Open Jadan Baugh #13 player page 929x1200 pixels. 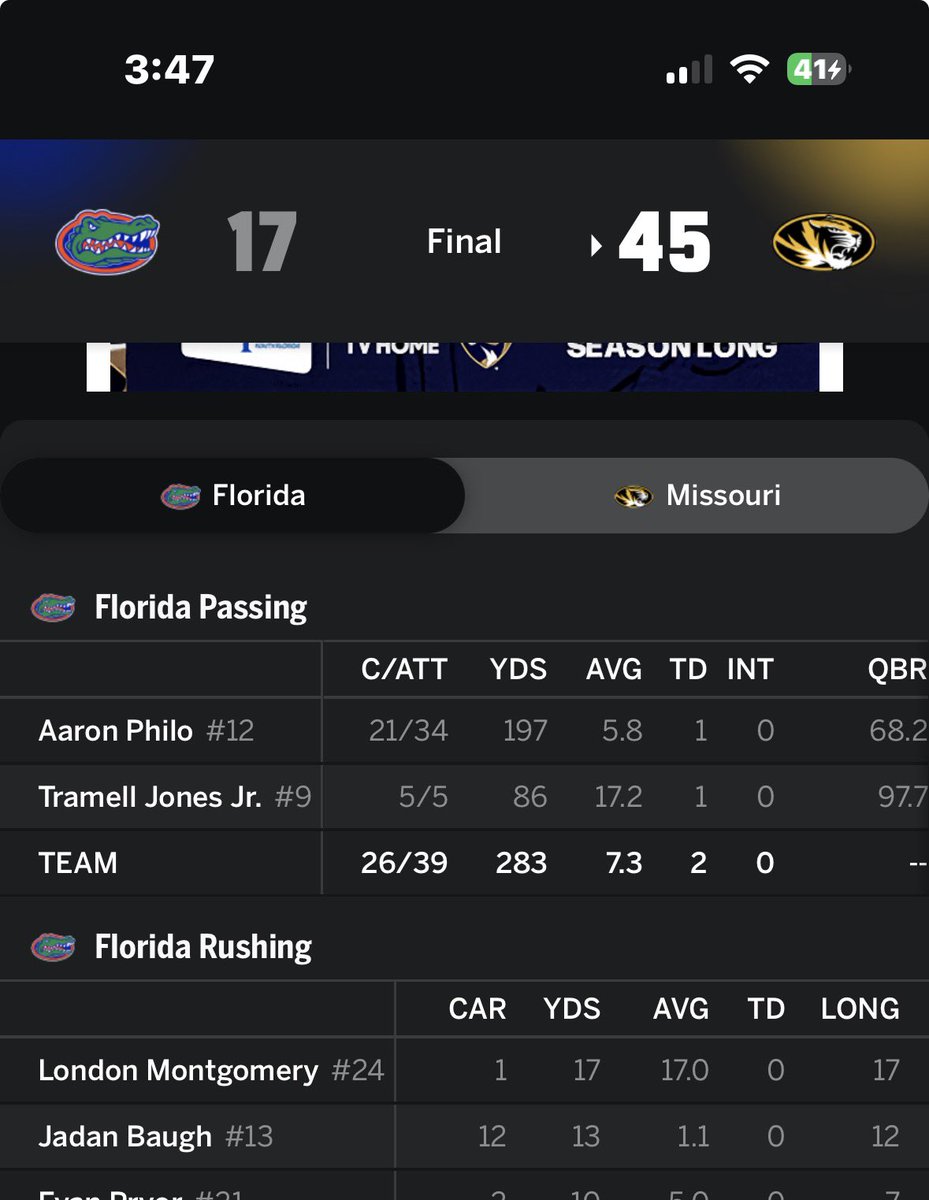click(155, 1136)
